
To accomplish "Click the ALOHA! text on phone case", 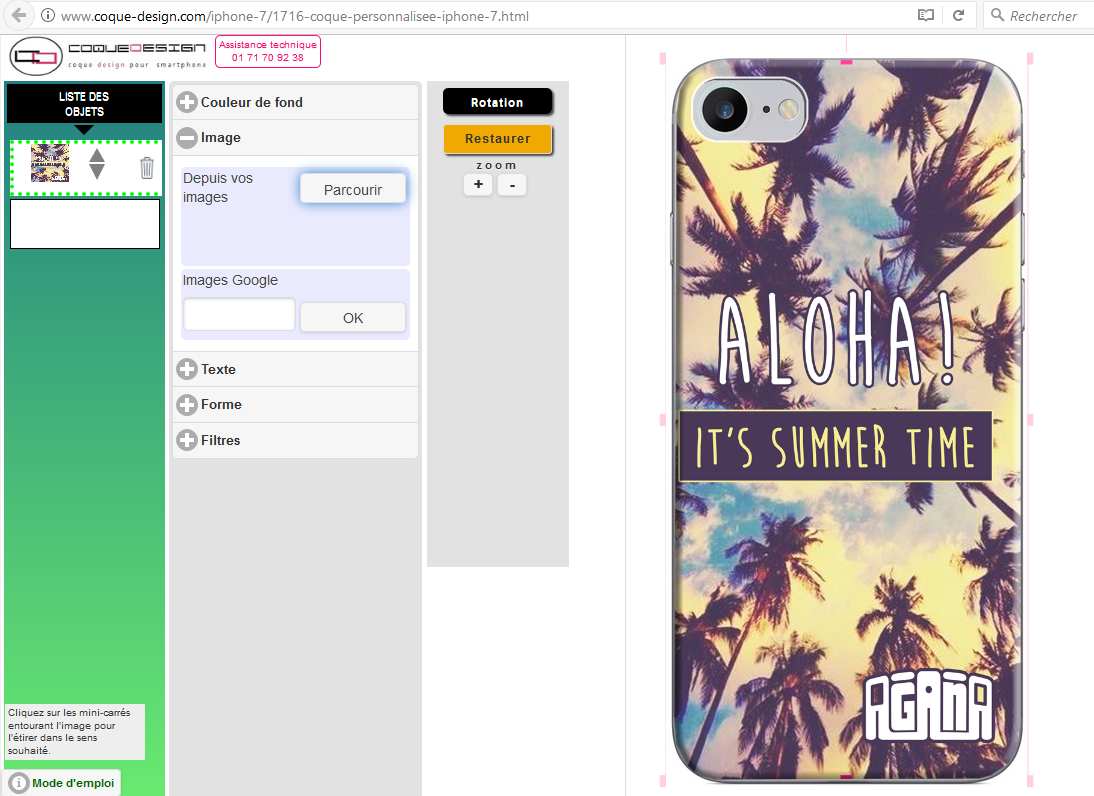I will 837,338.
